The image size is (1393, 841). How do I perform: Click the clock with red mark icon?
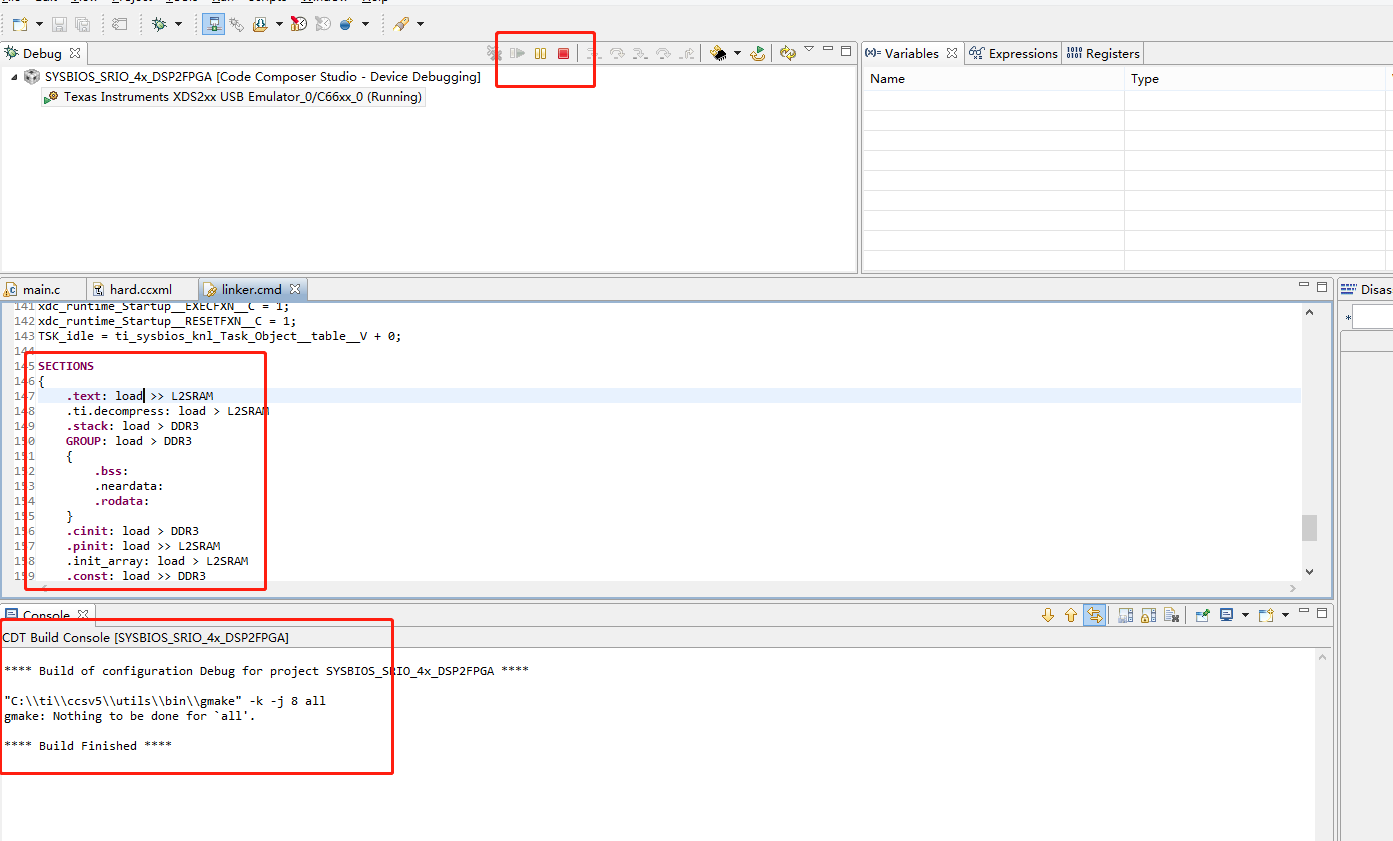[298, 24]
